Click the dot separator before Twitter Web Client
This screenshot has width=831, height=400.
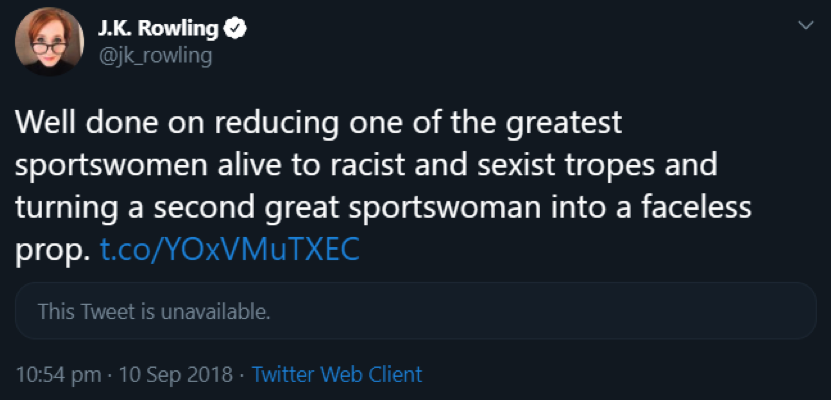point(241,375)
